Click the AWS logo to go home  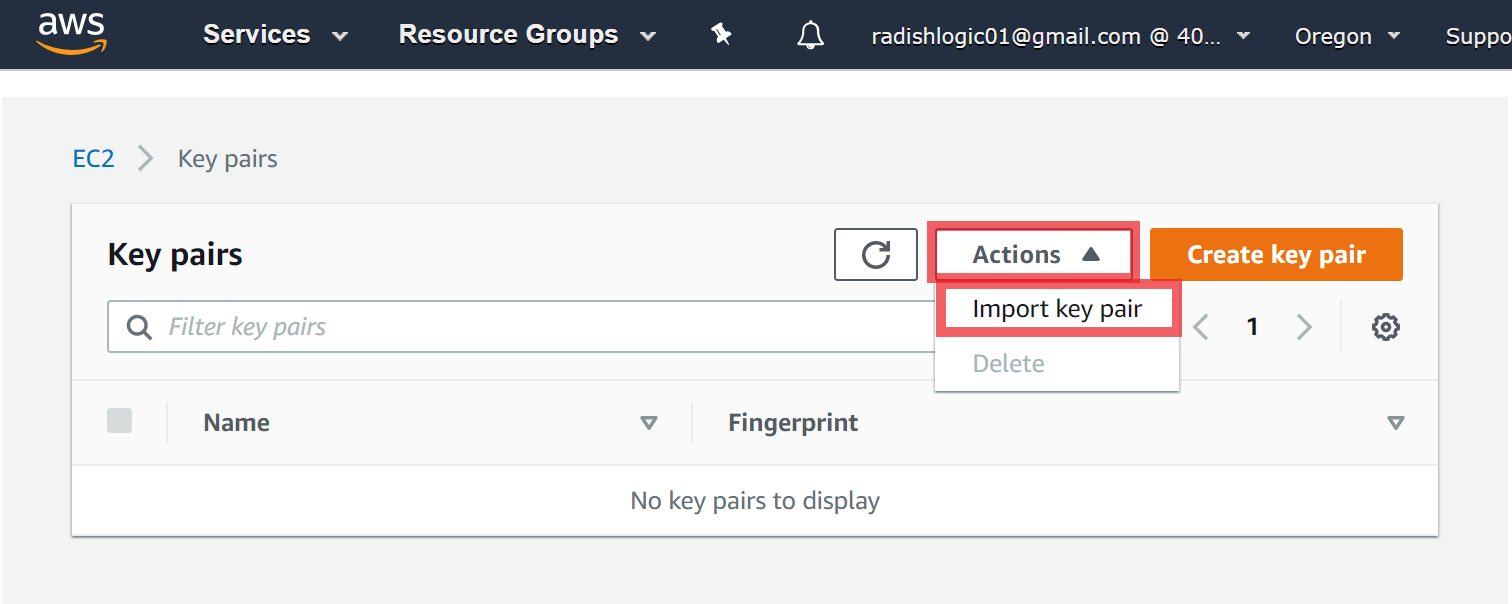click(x=70, y=33)
